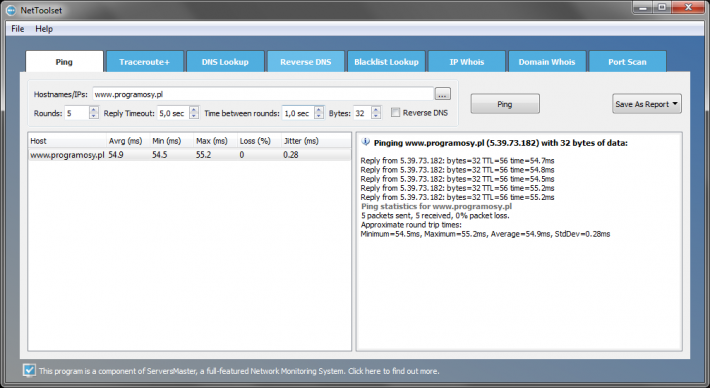Sort by the Loss (%) column header
The width and height of the screenshot is (710, 388).
[259, 141]
